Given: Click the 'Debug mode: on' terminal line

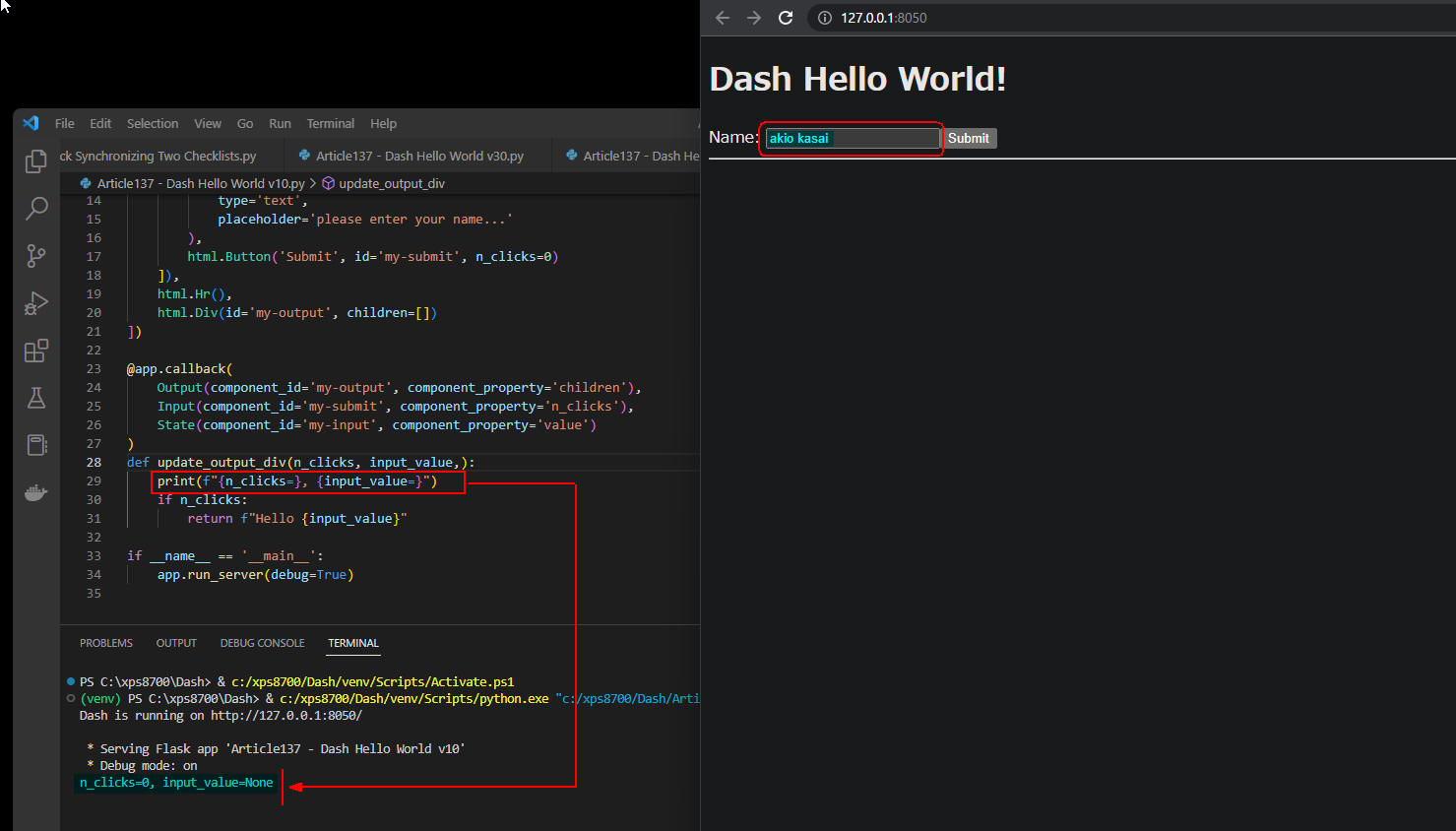Looking at the screenshot, I should pyautogui.click(x=142, y=766).
